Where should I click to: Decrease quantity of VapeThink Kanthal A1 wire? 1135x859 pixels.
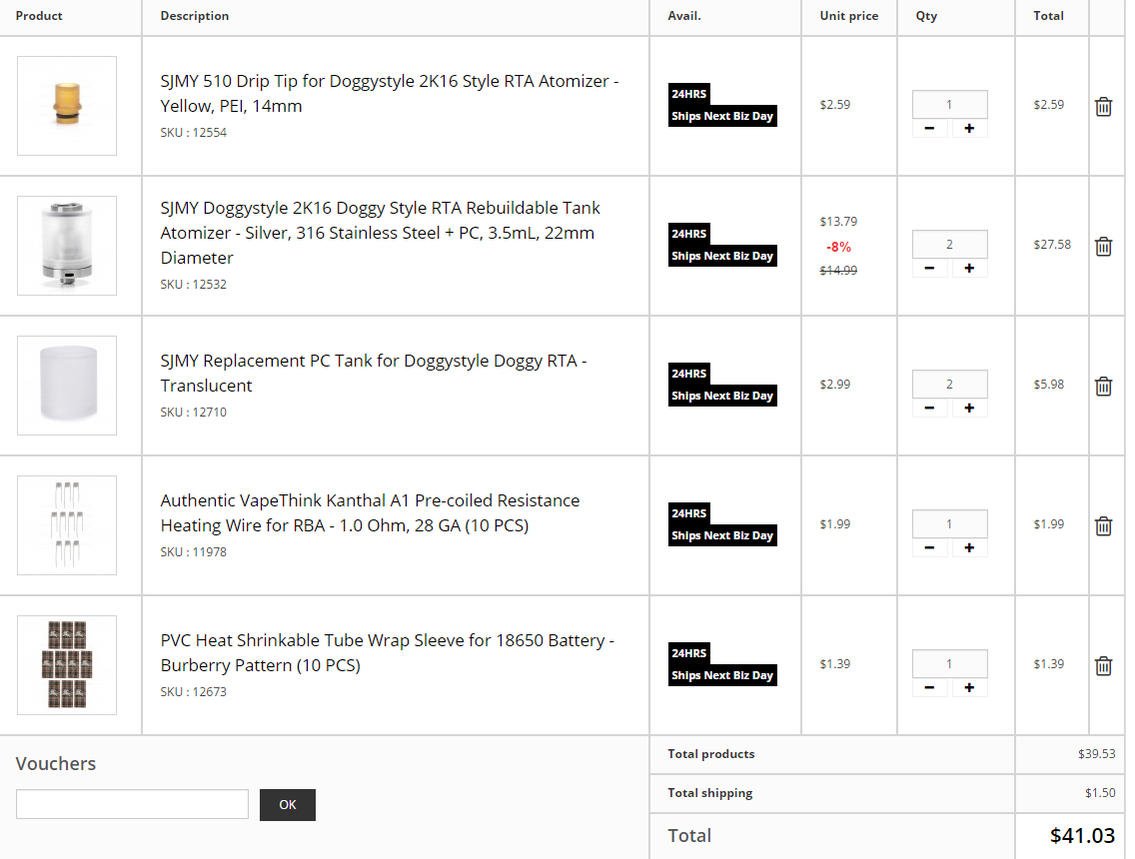pos(930,547)
